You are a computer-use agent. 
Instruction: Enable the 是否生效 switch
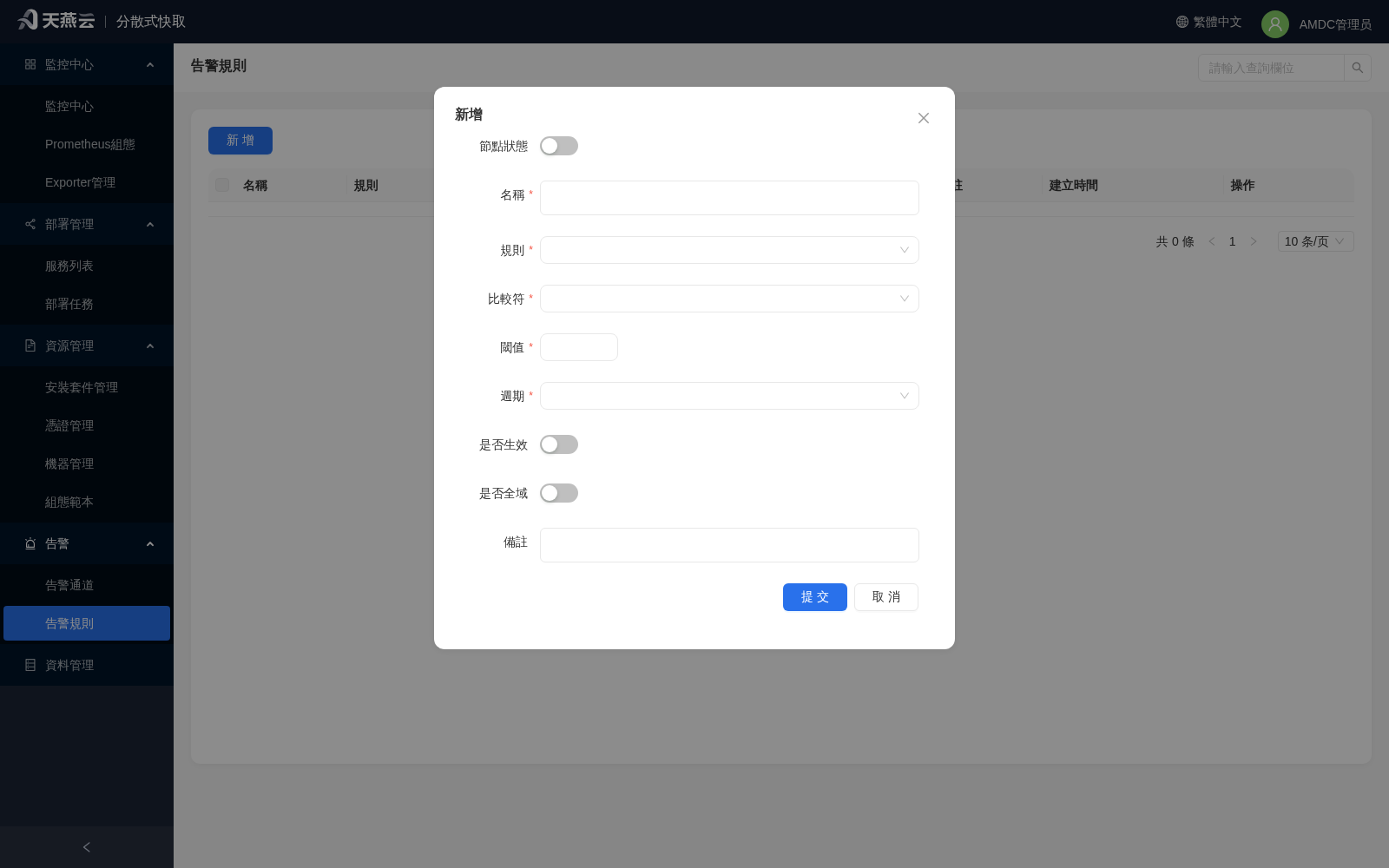coord(559,444)
